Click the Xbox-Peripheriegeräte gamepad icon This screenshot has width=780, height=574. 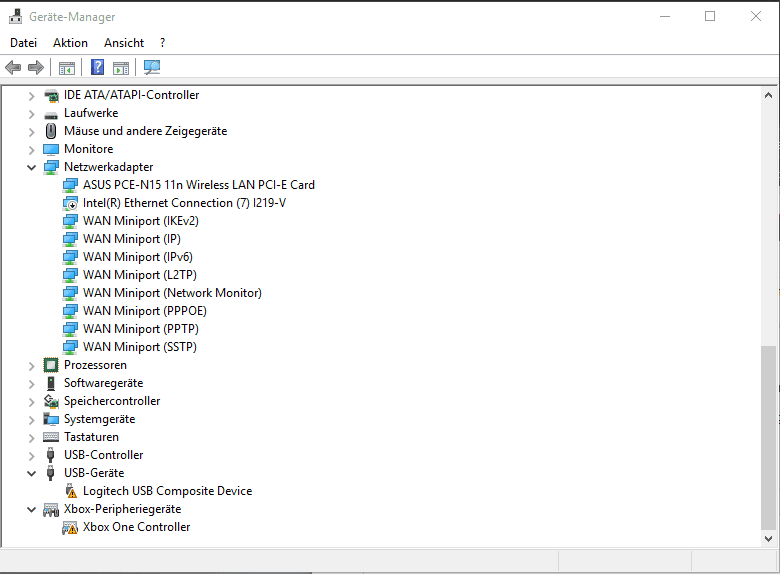51,509
